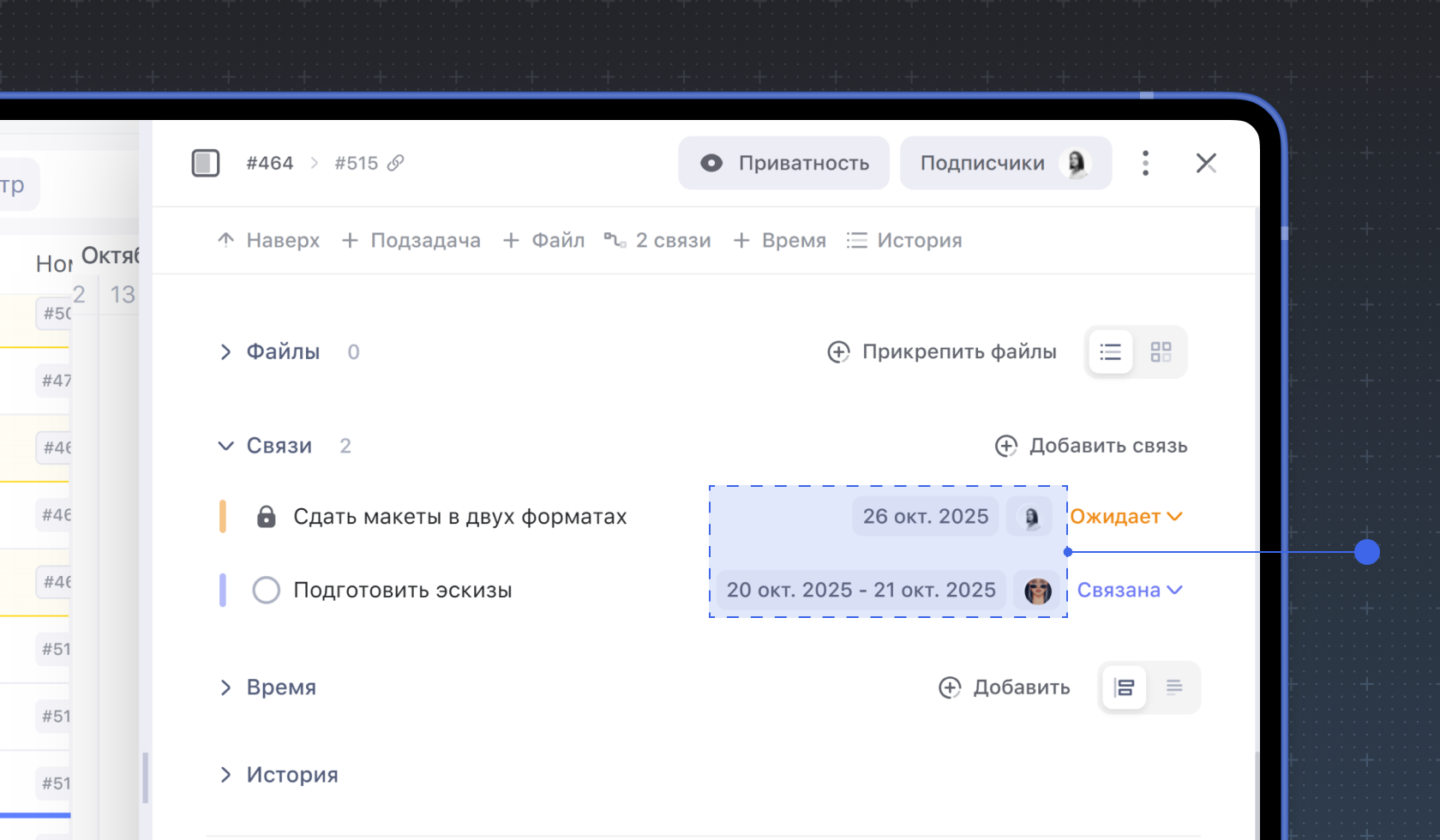This screenshot has height=840, width=1440.
Task: Open the three-dot more options menu
Action: pos(1145,163)
